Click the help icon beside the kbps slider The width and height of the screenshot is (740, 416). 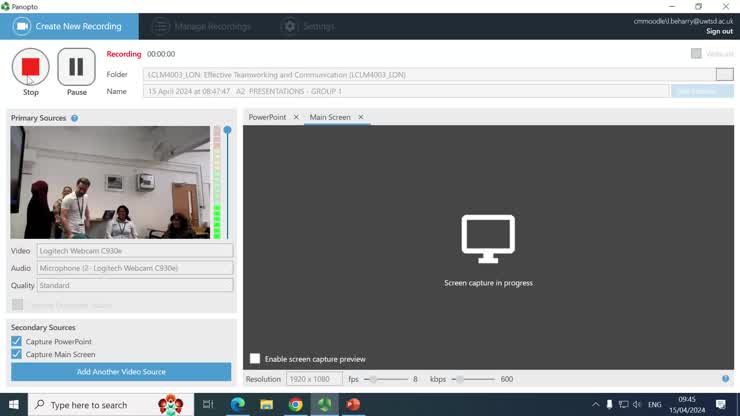tap(726, 379)
